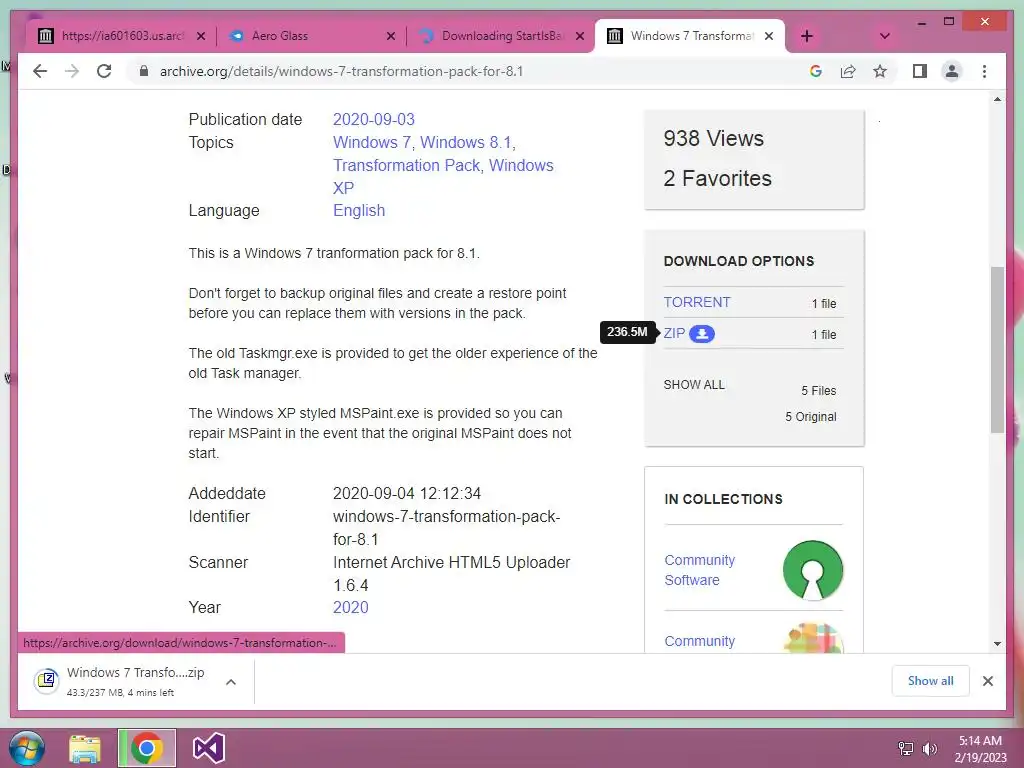
Task: Expand the tab search chevron
Action: tap(884, 36)
